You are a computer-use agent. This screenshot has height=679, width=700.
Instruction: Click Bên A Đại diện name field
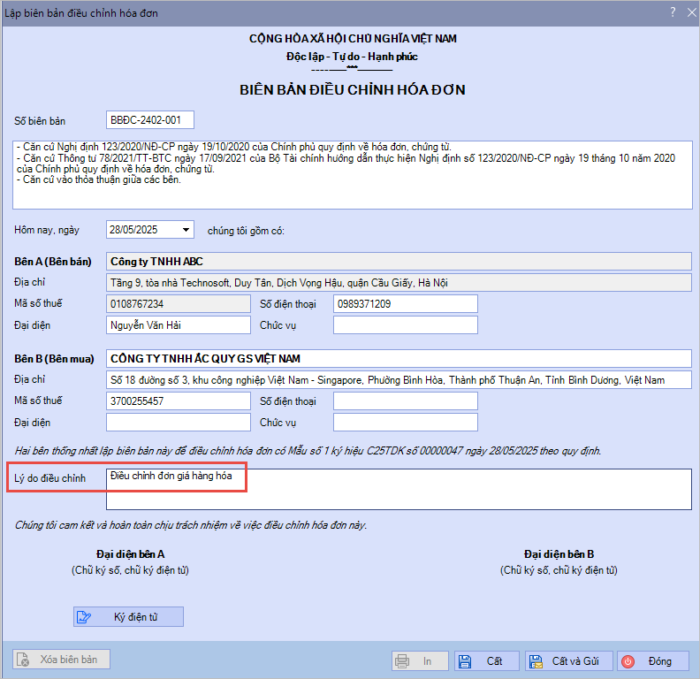tap(177, 325)
